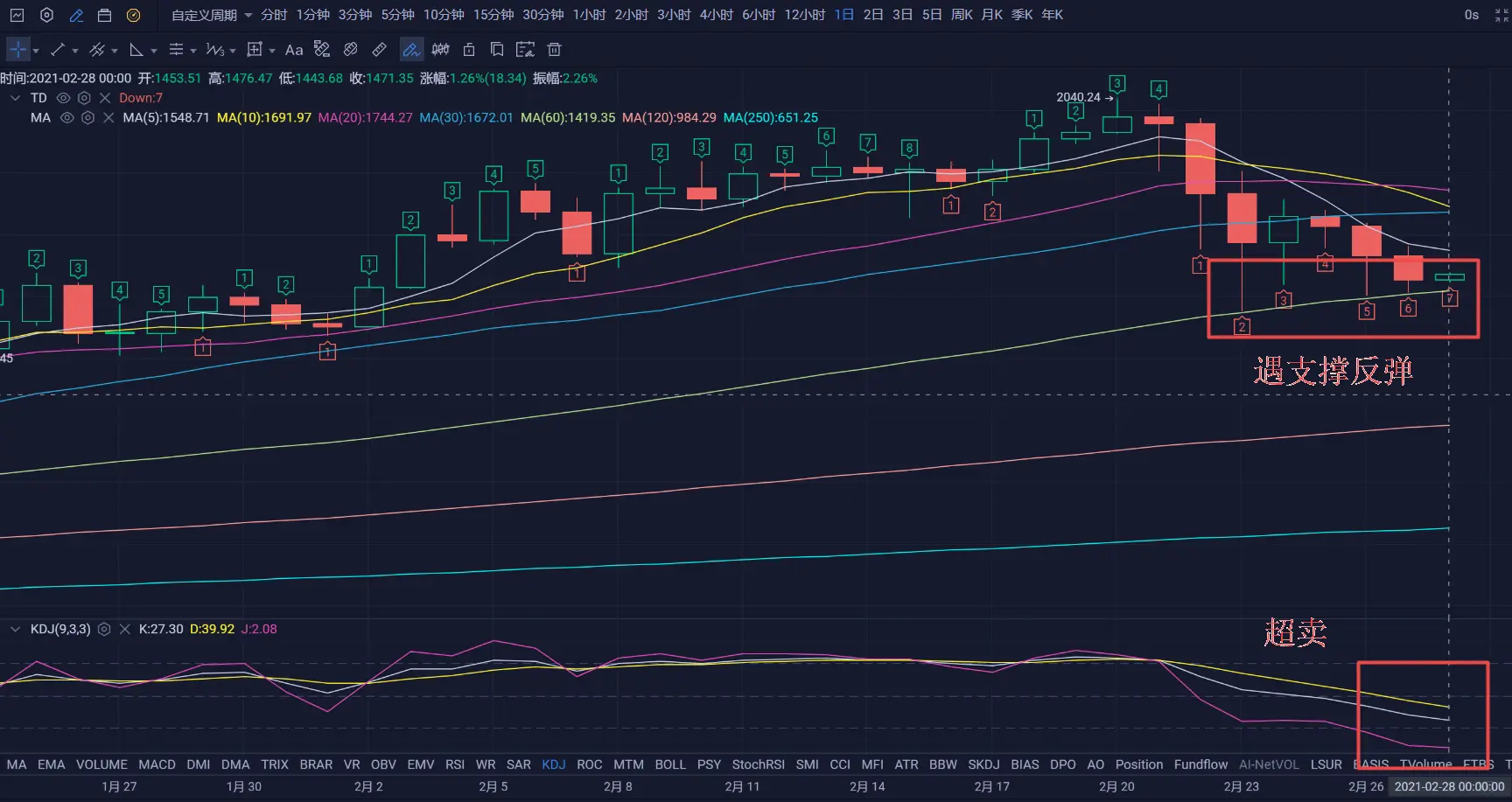Switch to the 周K weekly timeframe

962,15
